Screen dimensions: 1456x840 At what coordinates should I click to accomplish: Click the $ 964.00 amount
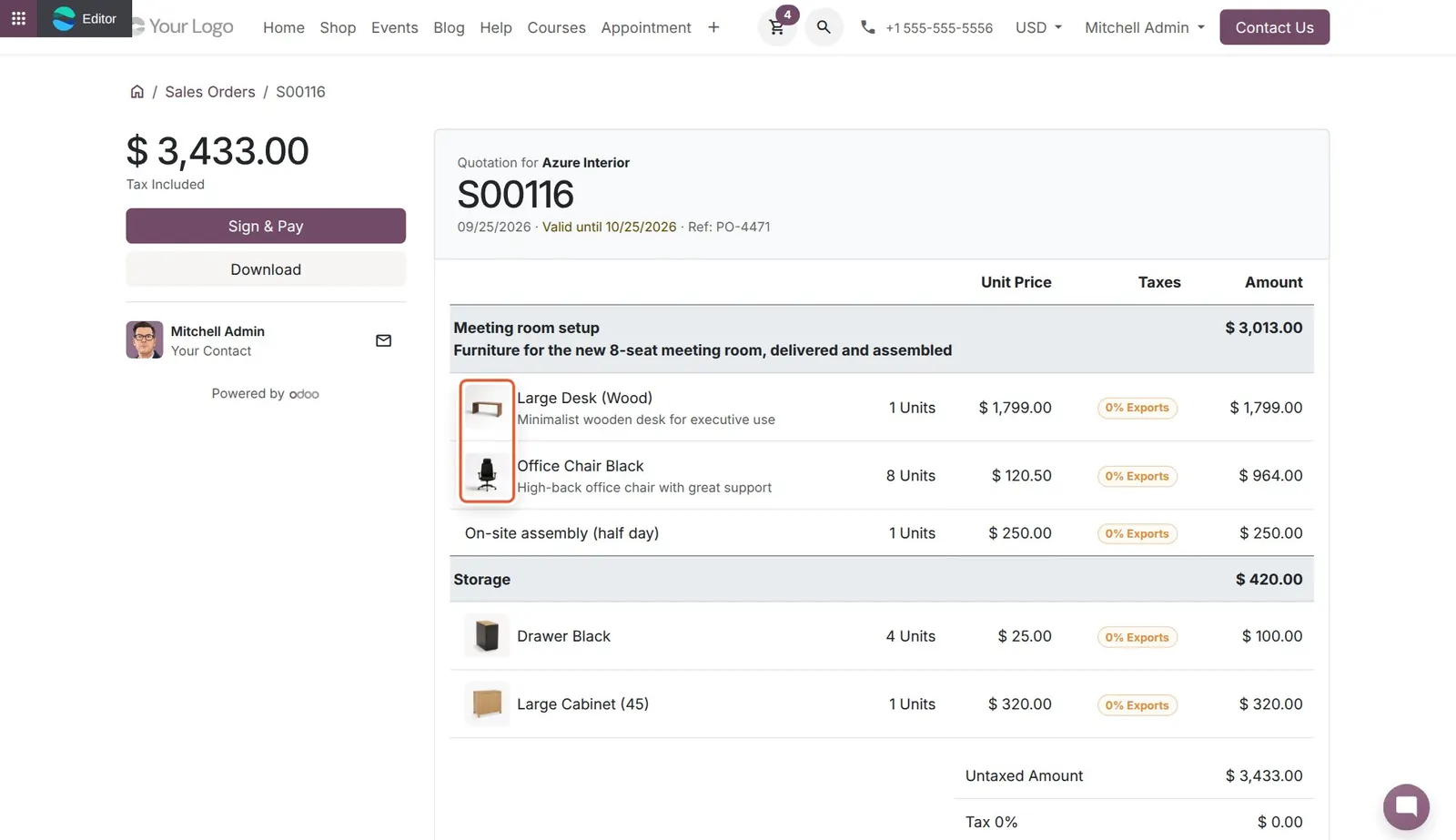click(x=1270, y=475)
